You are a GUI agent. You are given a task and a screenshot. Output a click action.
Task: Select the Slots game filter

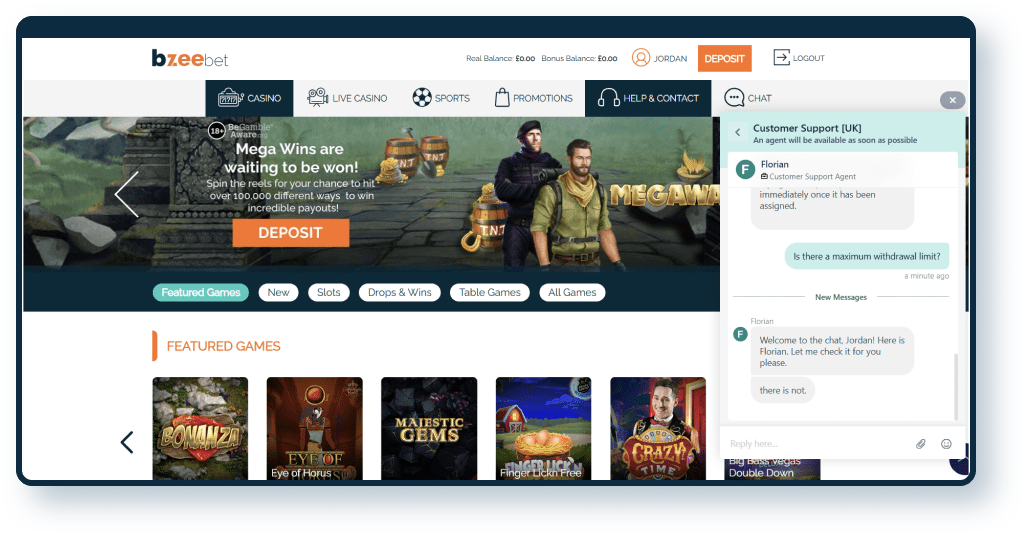point(329,292)
